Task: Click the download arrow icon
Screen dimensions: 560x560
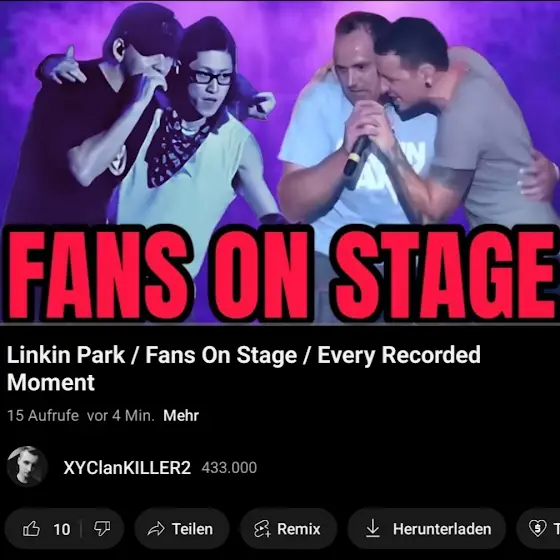Action: coord(372,529)
